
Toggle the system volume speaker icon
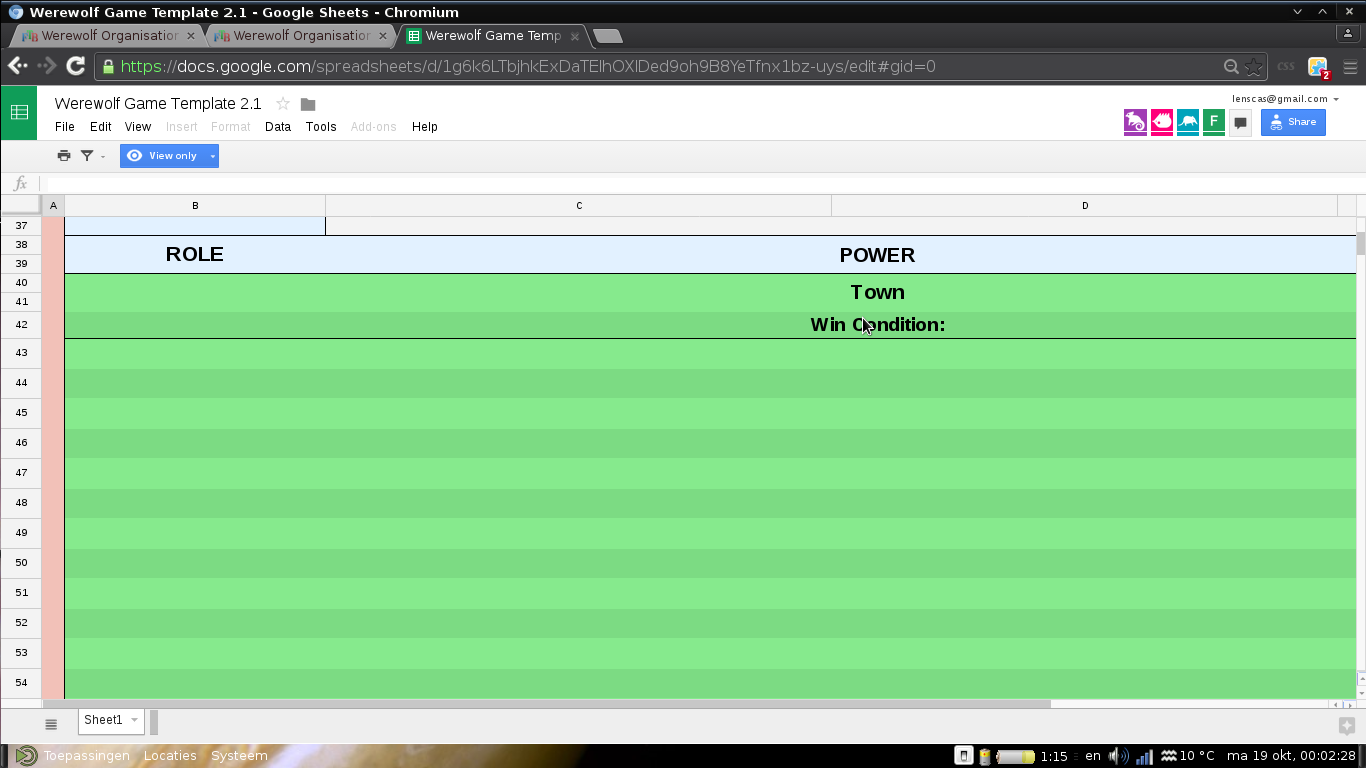[1117, 756]
